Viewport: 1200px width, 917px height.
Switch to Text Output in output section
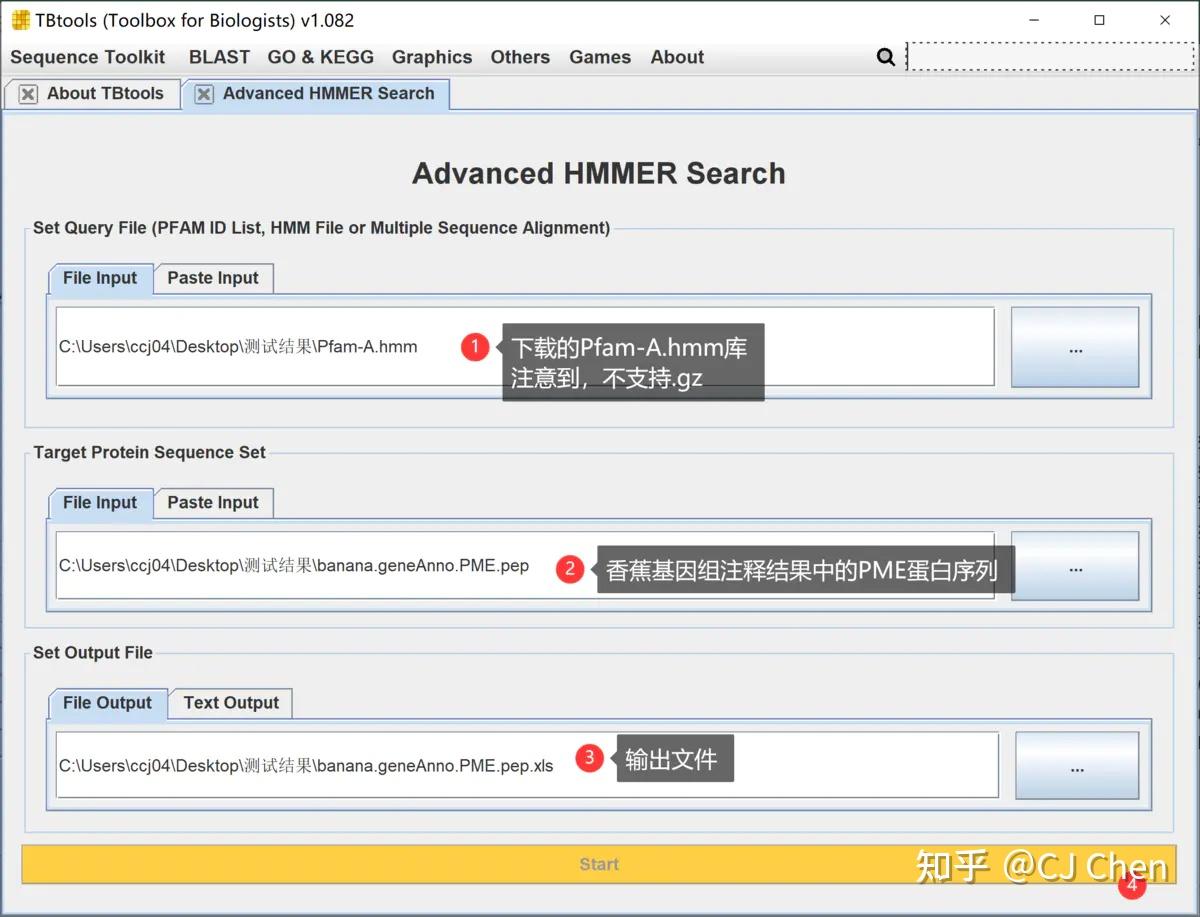point(230,702)
